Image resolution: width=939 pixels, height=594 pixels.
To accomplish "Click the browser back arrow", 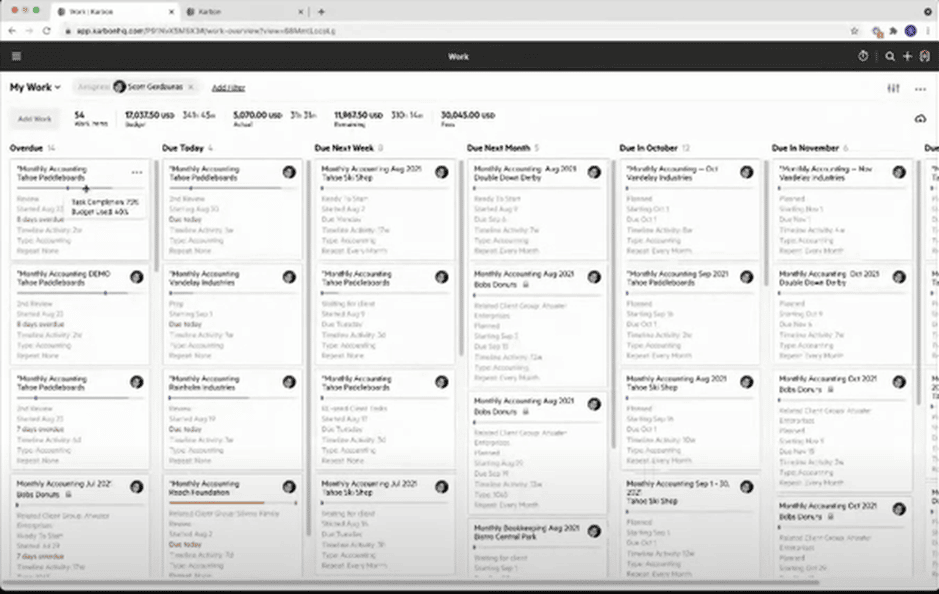I will point(12,31).
